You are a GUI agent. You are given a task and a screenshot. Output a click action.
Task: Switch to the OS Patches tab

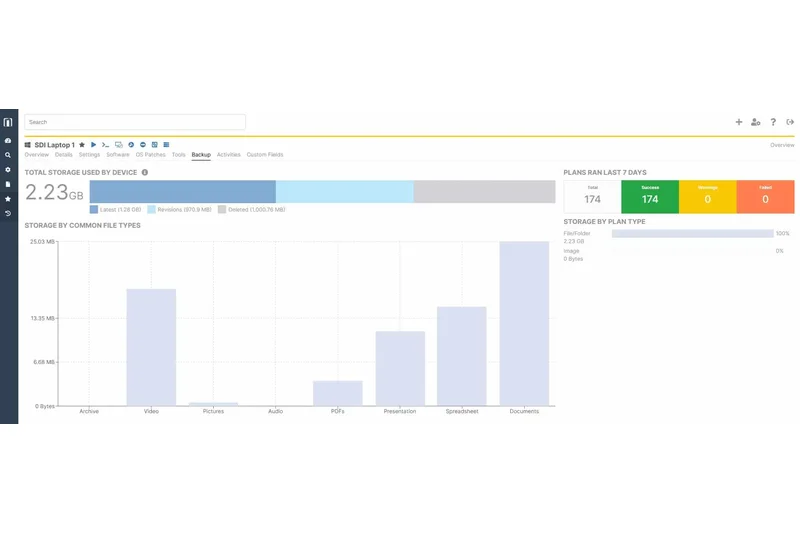pos(150,155)
